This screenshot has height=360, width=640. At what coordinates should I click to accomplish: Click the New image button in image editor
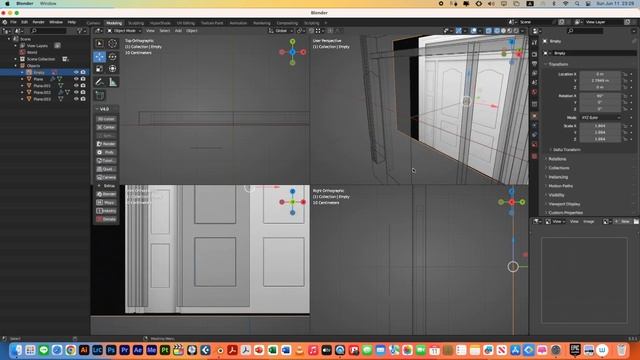tap(622, 221)
